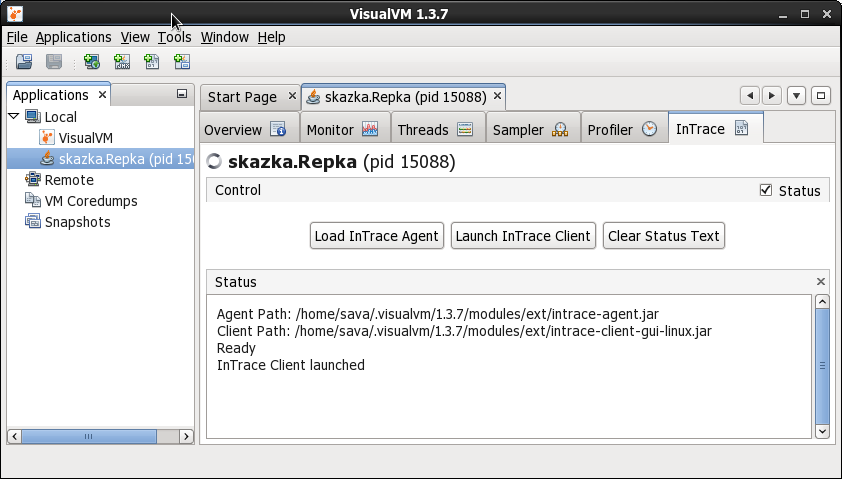This screenshot has width=842, height=479.
Task: Click the Client Path status line
Action: click(464, 331)
